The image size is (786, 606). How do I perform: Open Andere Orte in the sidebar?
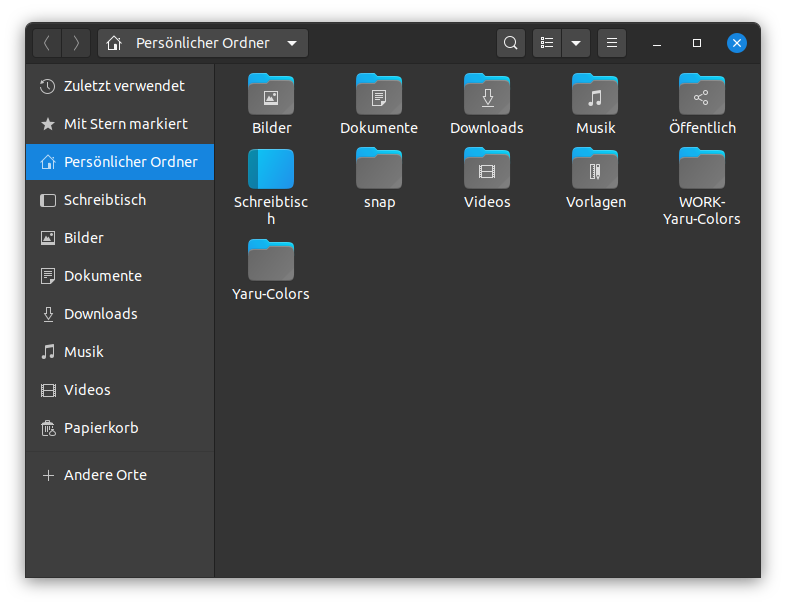coord(120,475)
